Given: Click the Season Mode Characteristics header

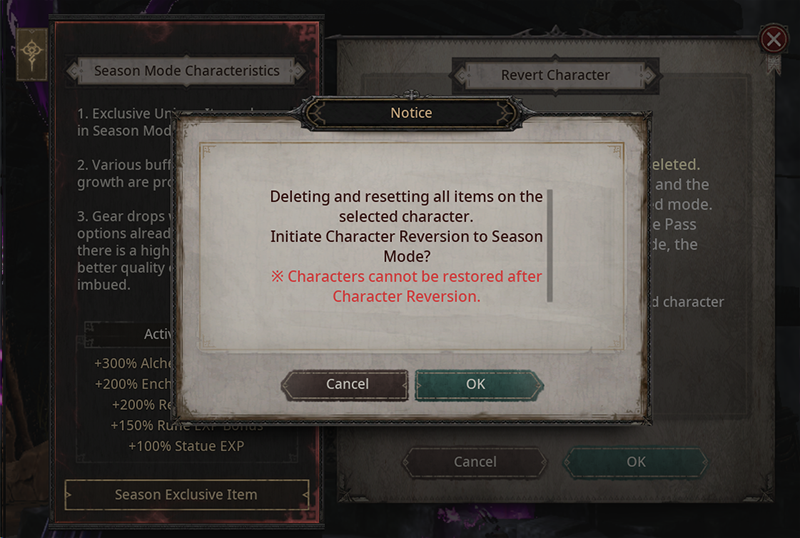Looking at the screenshot, I should click(x=187, y=70).
